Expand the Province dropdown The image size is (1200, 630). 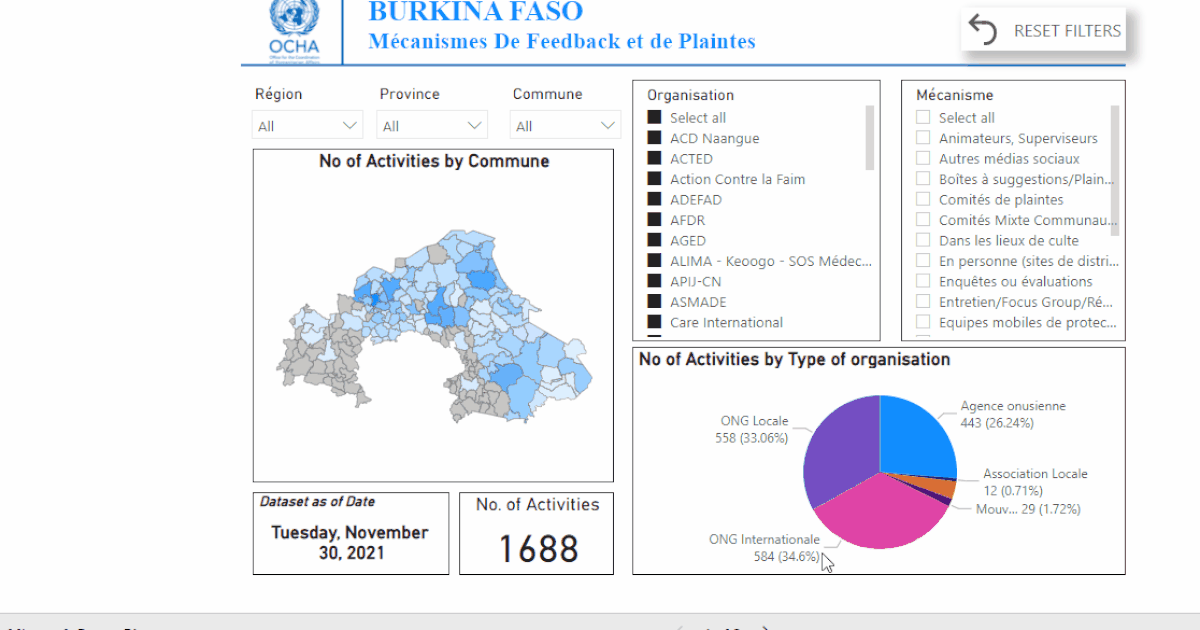pos(432,125)
